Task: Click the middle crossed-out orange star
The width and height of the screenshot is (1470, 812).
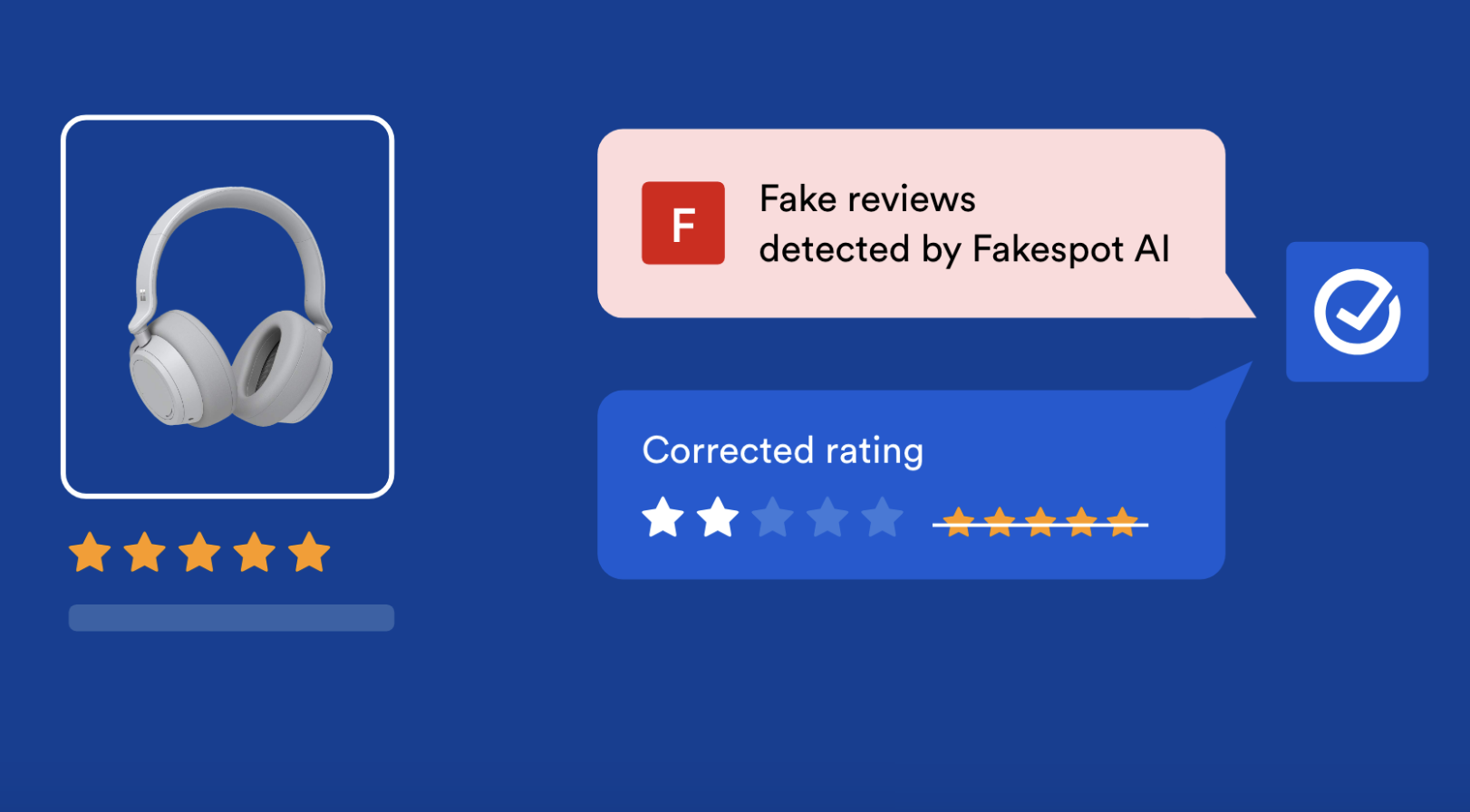Action: click(x=1040, y=523)
